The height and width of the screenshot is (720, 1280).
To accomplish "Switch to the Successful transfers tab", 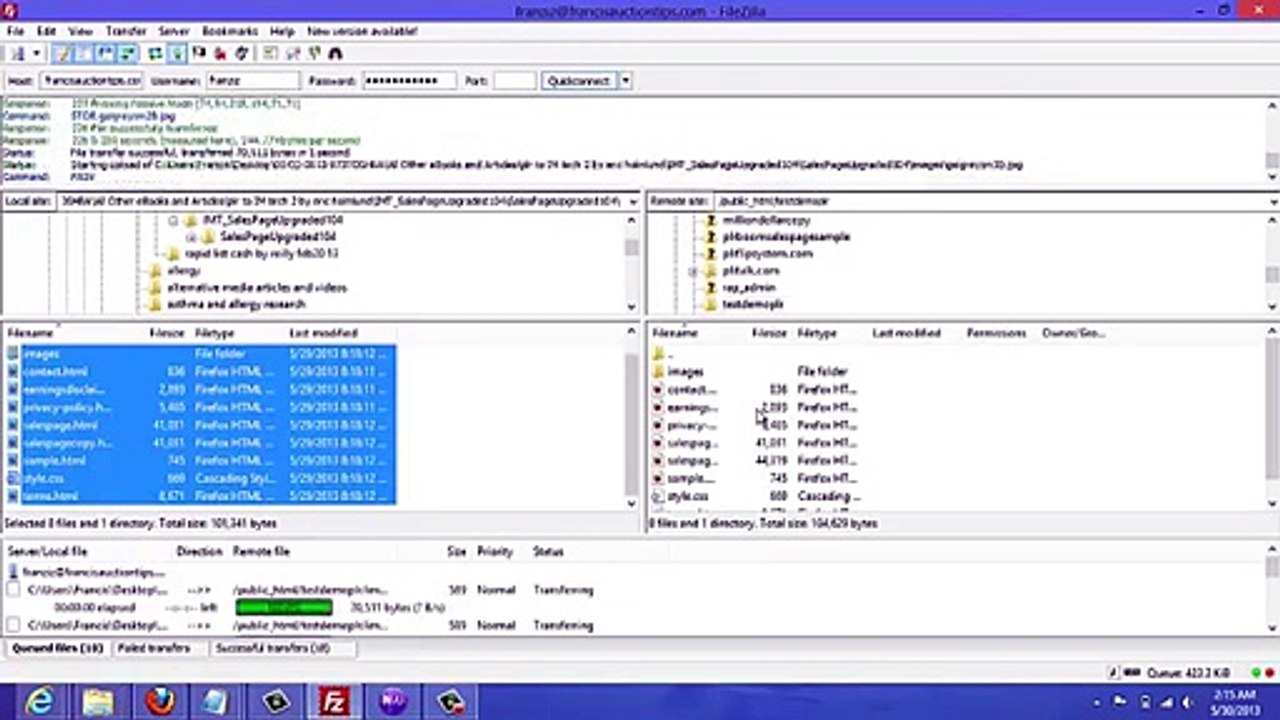I will [273, 648].
